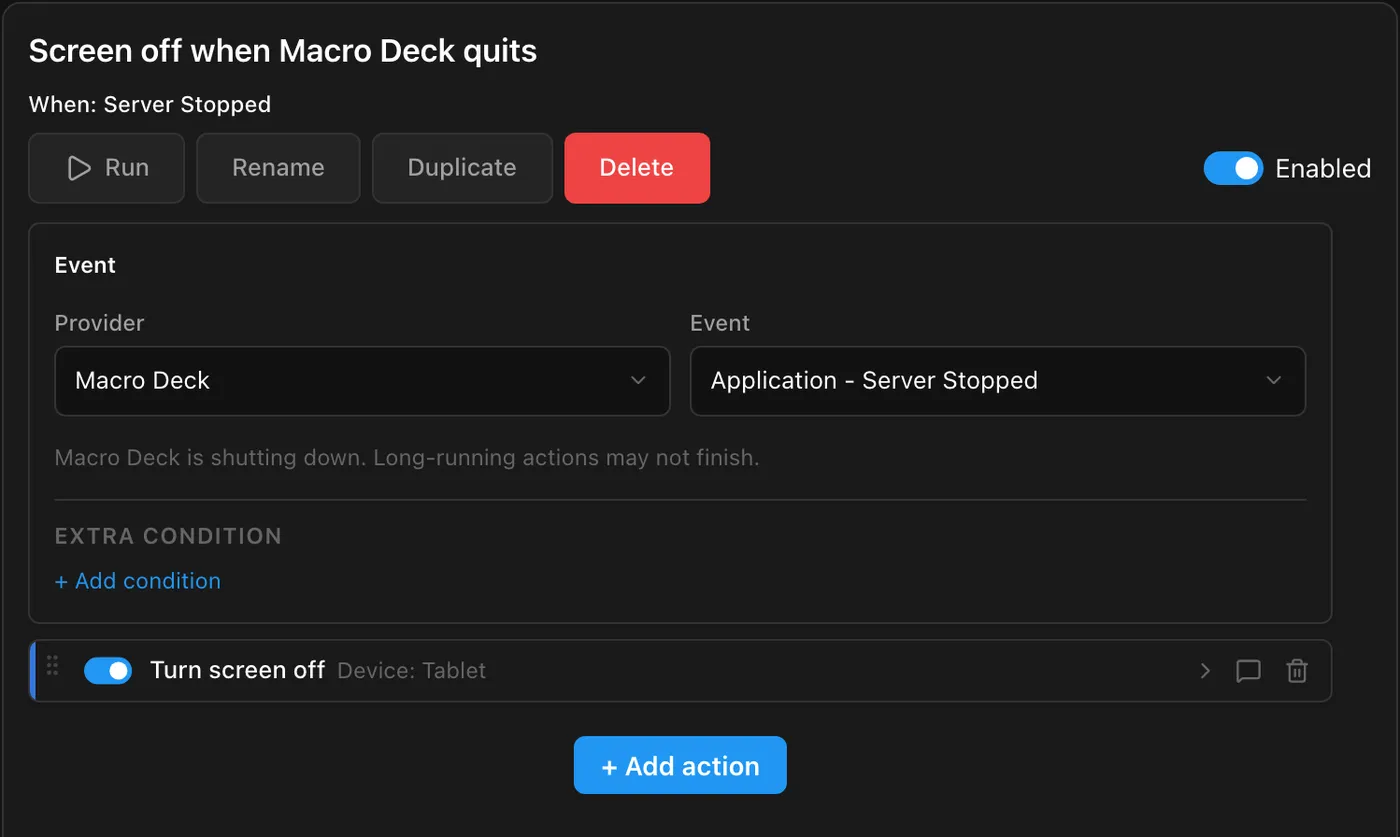The width and height of the screenshot is (1400, 837).
Task: Click the Device: Tablet text
Action: [x=412, y=671]
